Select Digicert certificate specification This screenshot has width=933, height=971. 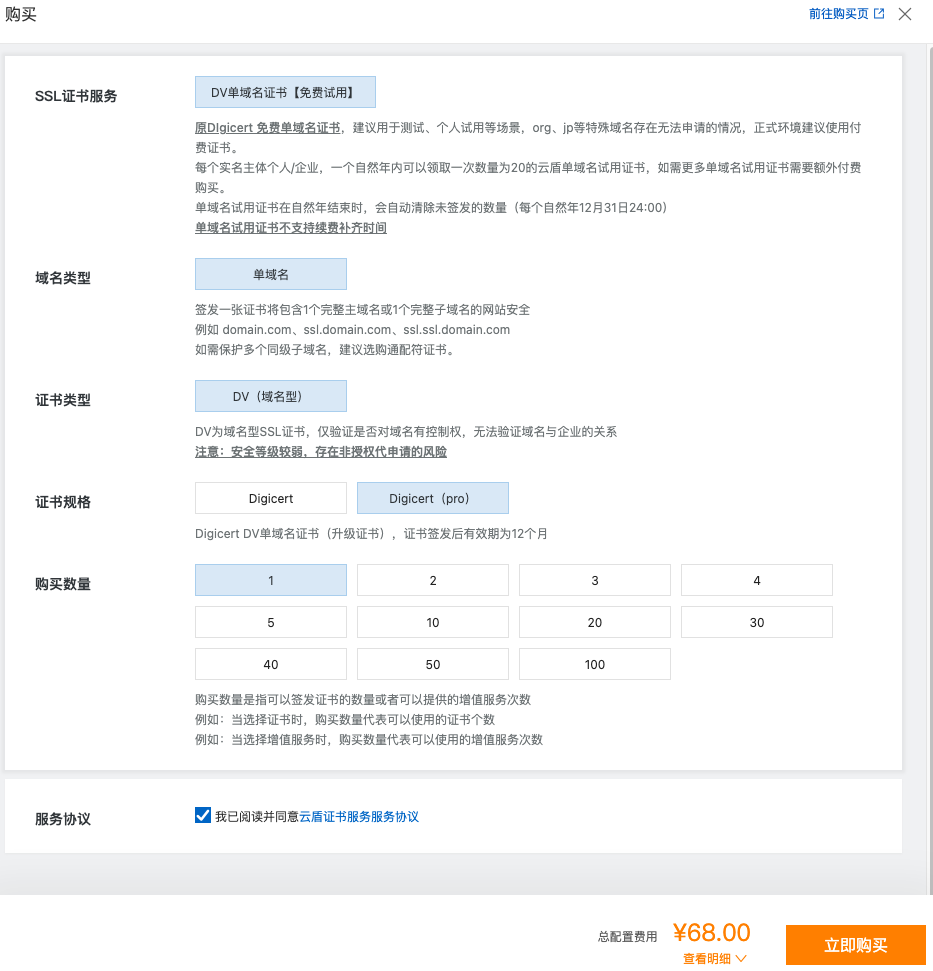click(x=271, y=498)
